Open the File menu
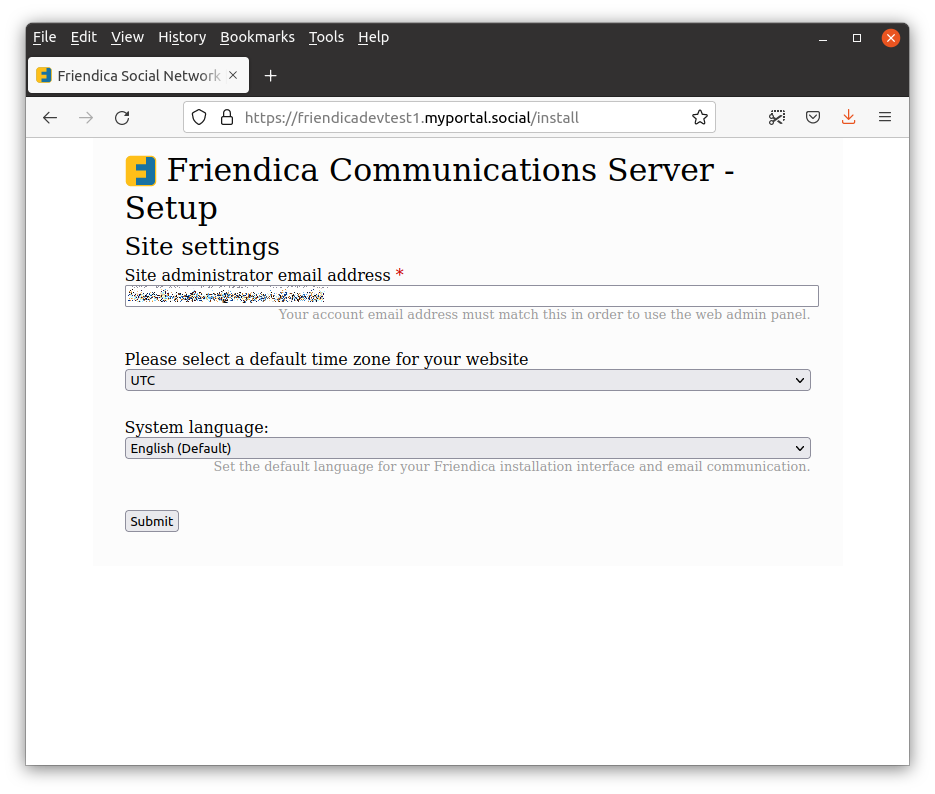This screenshot has width=935, height=794. 44,37
